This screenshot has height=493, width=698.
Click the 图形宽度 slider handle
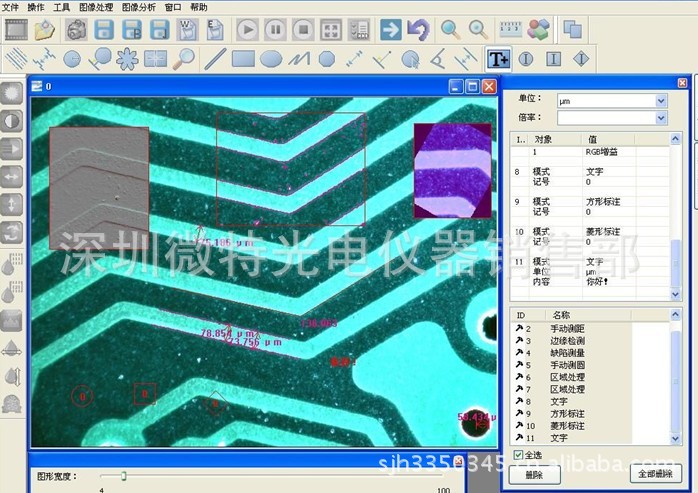(123, 476)
